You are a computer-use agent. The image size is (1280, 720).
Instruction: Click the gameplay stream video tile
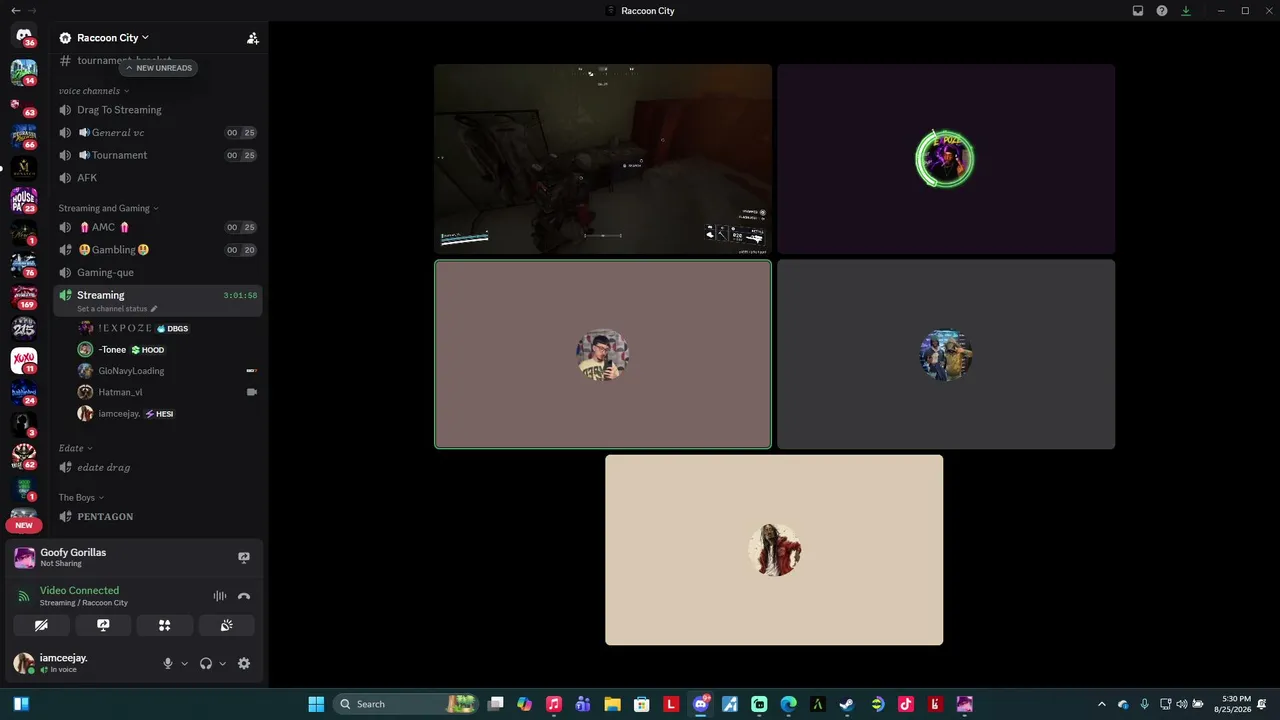[x=603, y=159]
